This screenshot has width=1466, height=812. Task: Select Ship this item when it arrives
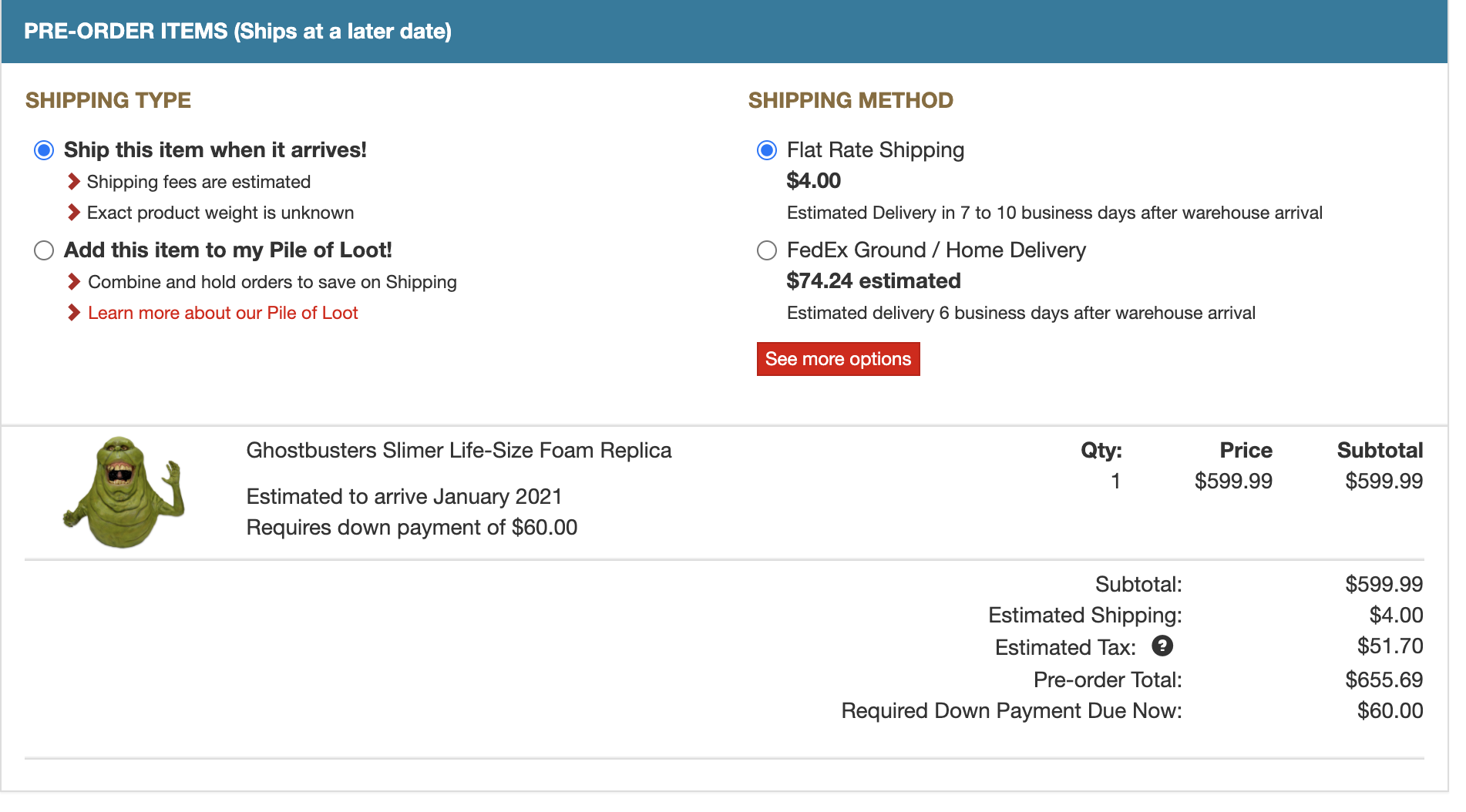click(44, 150)
